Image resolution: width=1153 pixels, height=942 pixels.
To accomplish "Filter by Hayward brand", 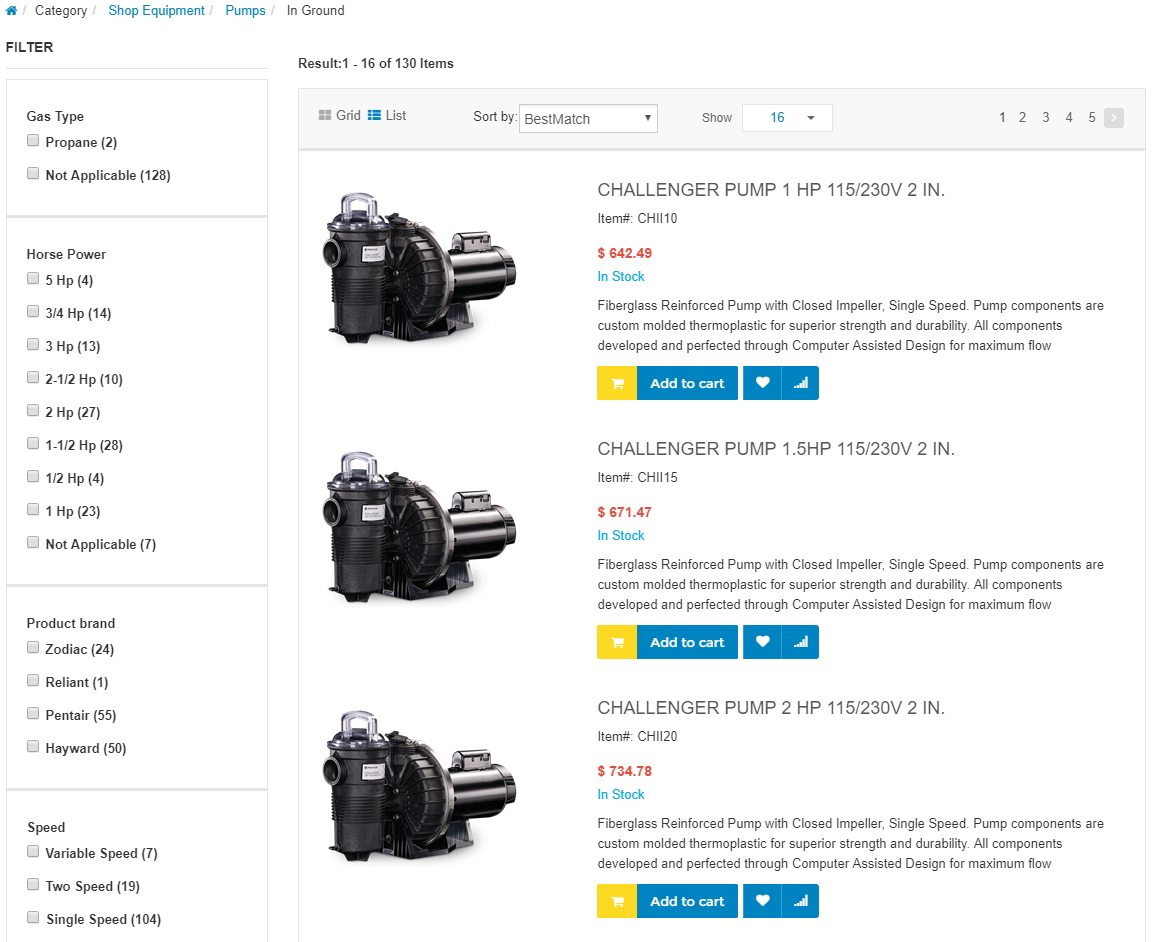I will tap(33, 747).
